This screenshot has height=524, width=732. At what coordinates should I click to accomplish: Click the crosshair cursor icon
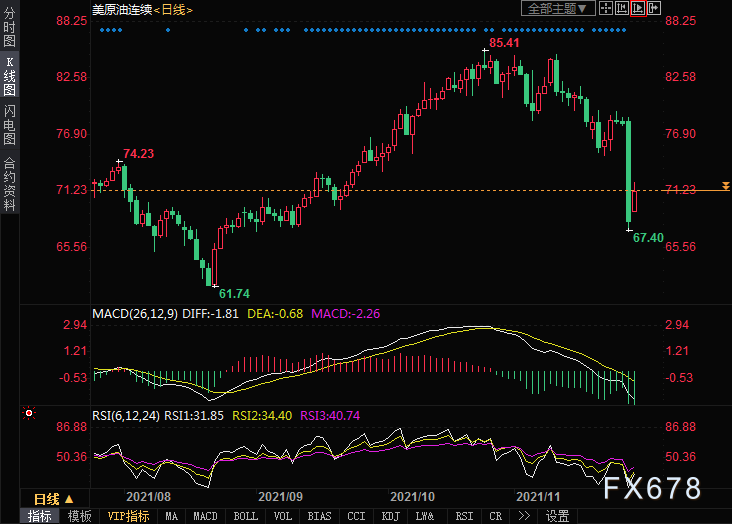(605, 8)
